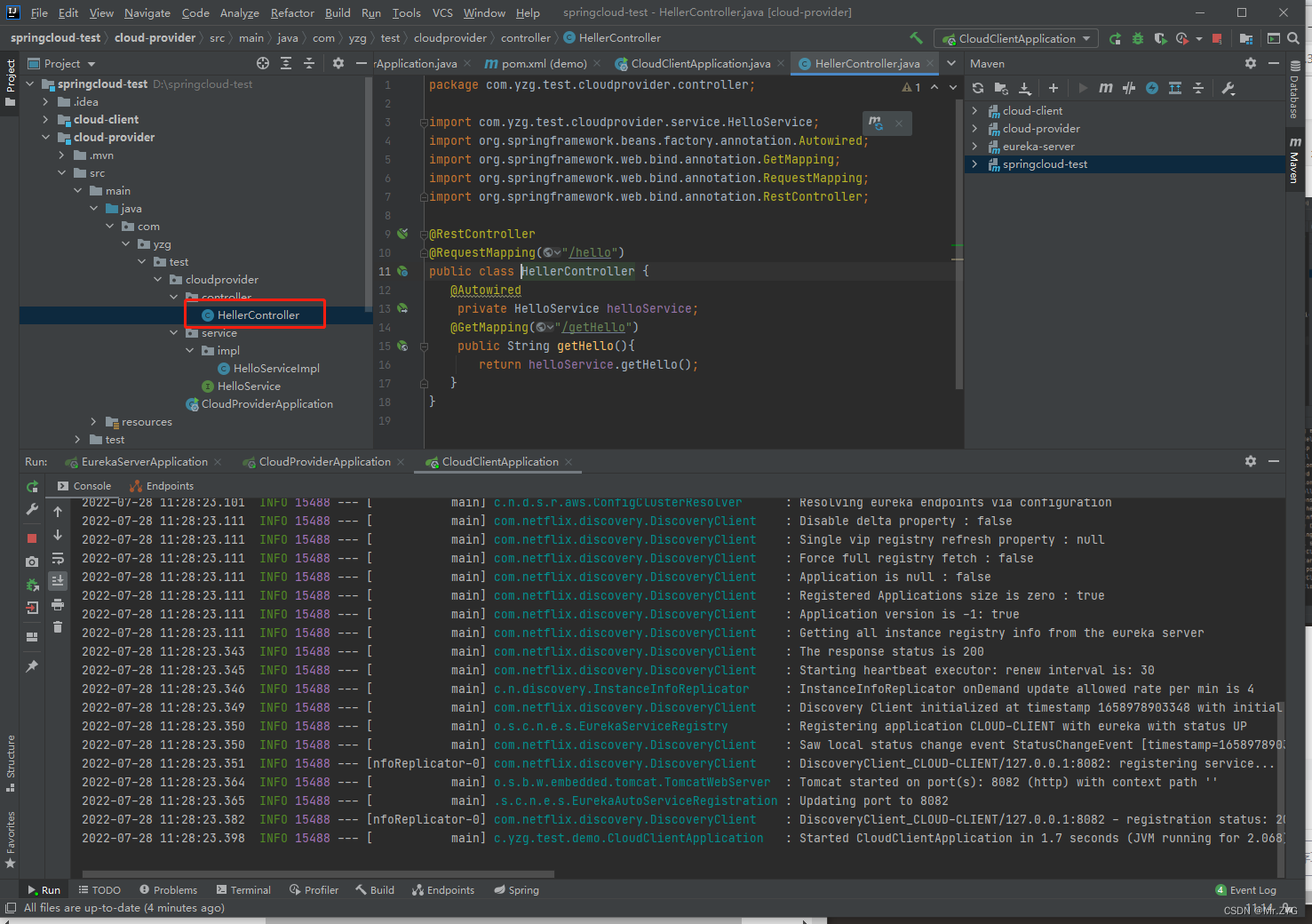1312x924 pixels.
Task: Open the Run panel gear settings
Action: [1250, 461]
